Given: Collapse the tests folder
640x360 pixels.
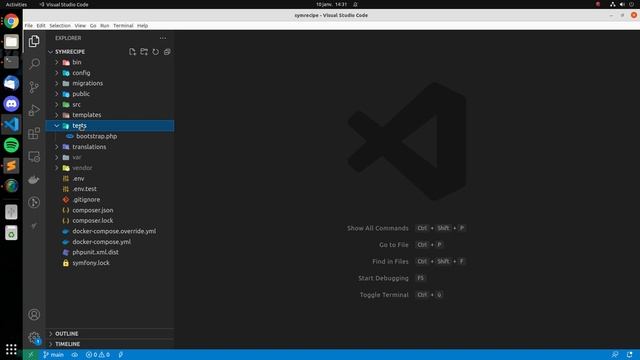Looking at the screenshot, I should coord(110,126).
